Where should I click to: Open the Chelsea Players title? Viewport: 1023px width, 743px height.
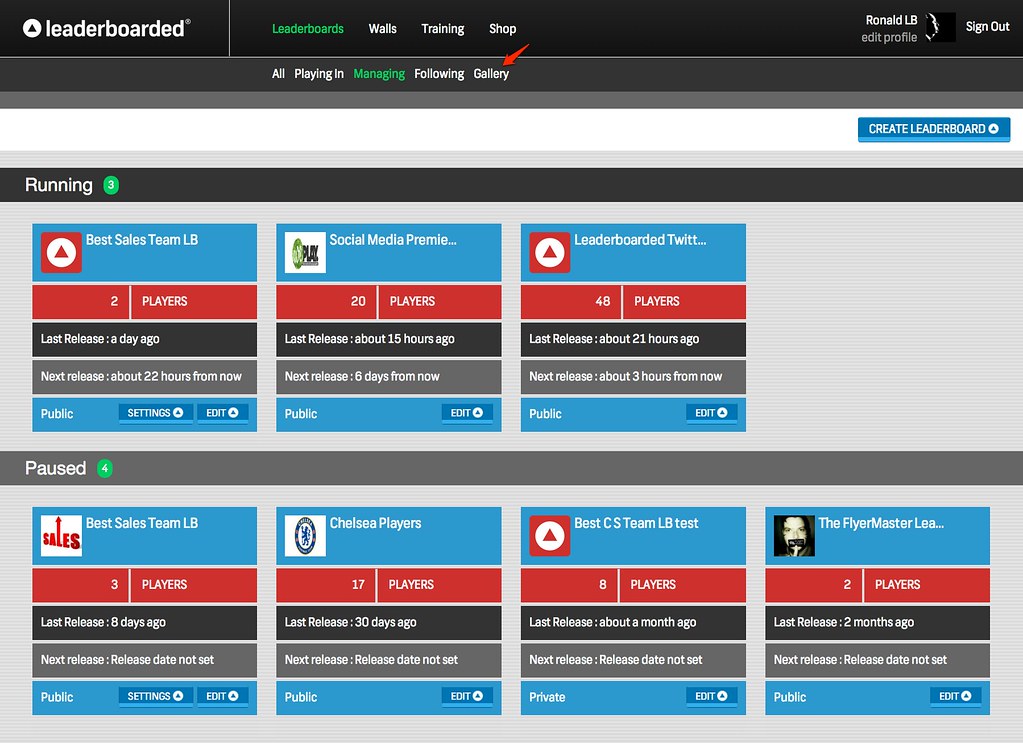click(x=375, y=523)
